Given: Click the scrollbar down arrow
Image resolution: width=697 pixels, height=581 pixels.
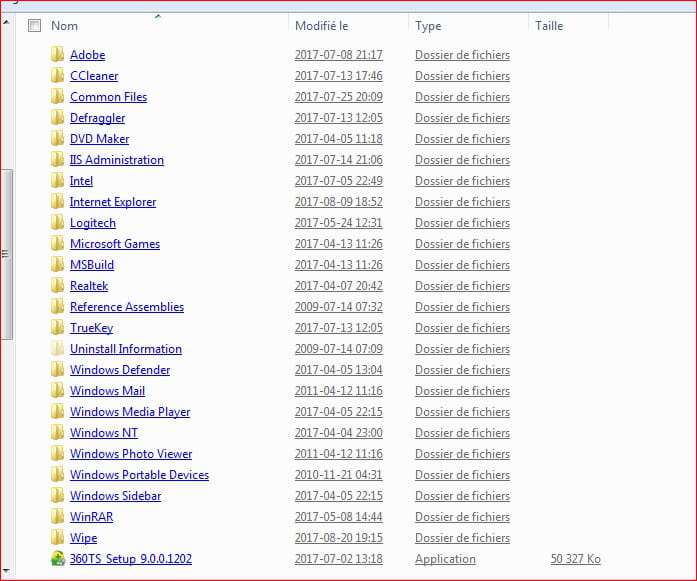Looking at the screenshot, I should click(x=7, y=569).
